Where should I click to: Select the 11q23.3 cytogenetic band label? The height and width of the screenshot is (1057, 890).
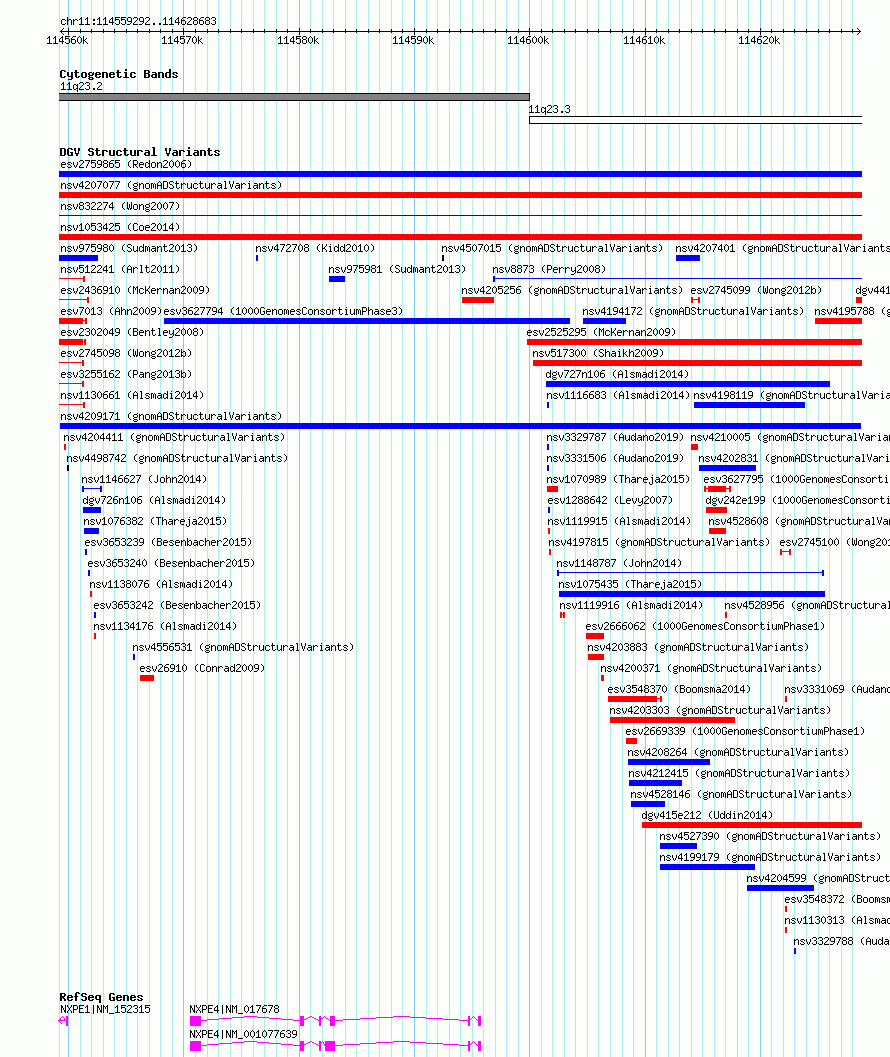coord(550,109)
